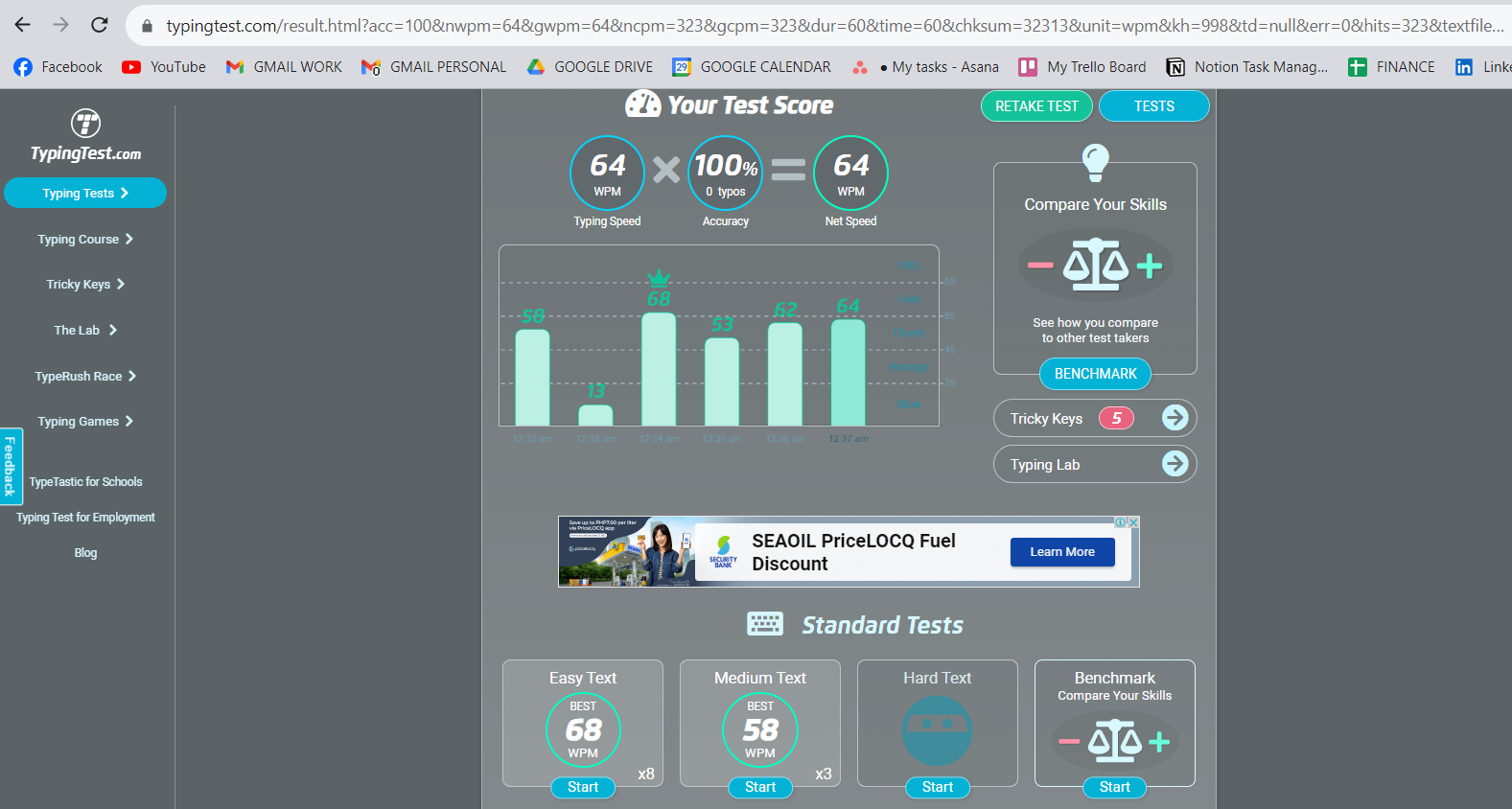The image size is (1512, 809).
Task: Open the GOOGLE DRIVE bookmark
Action: (x=590, y=67)
